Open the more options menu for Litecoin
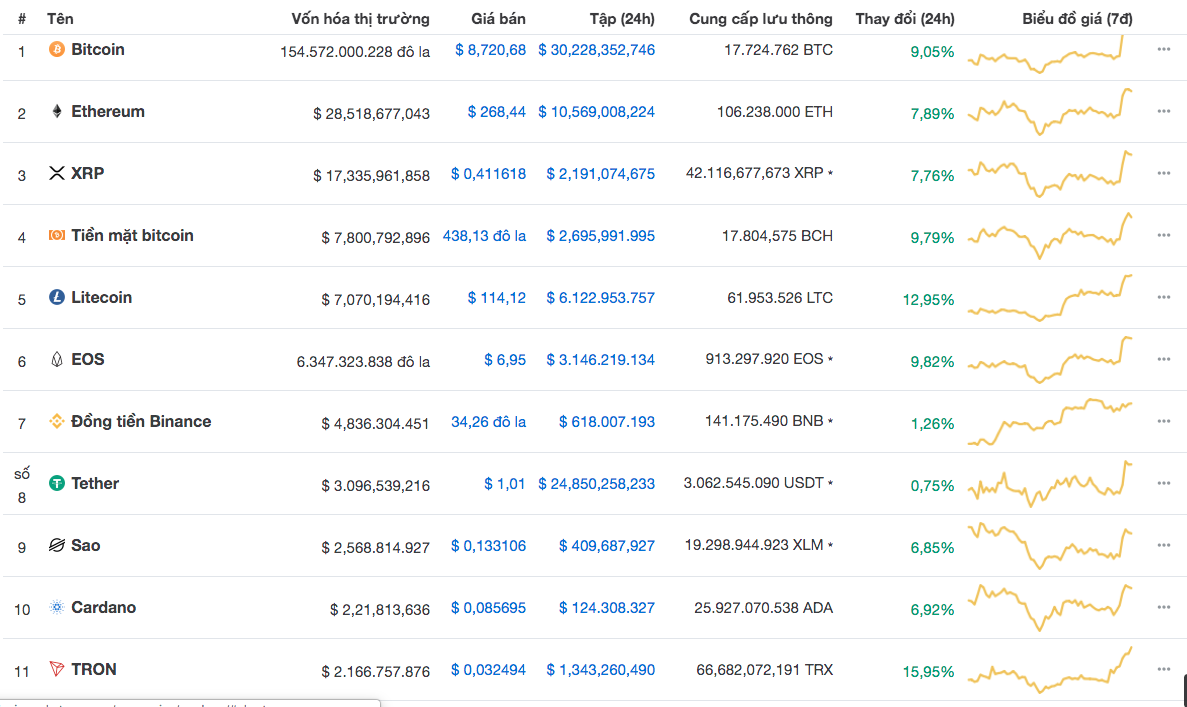 coord(1163,297)
